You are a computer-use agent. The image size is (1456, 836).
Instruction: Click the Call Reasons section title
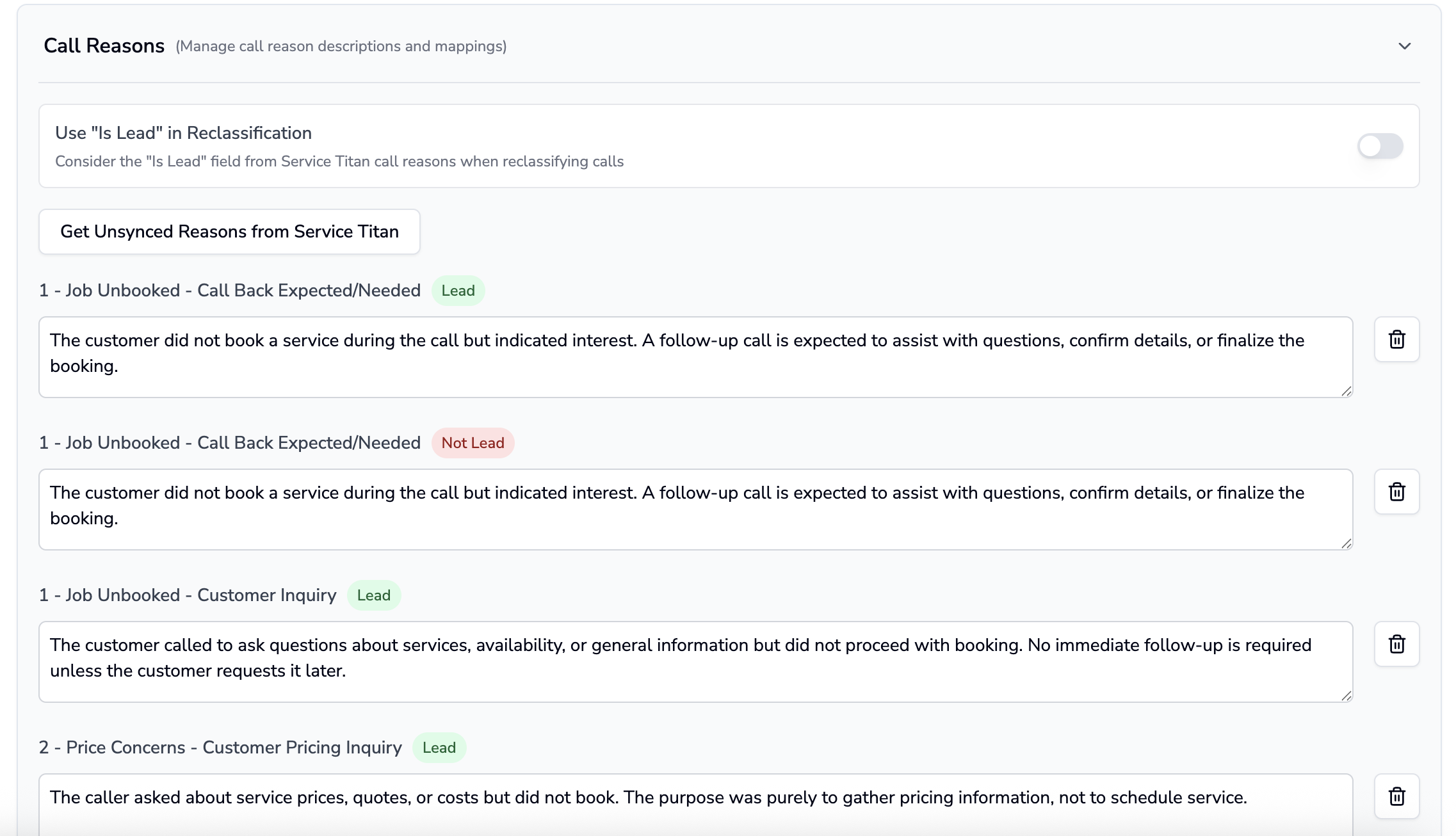click(104, 46)
